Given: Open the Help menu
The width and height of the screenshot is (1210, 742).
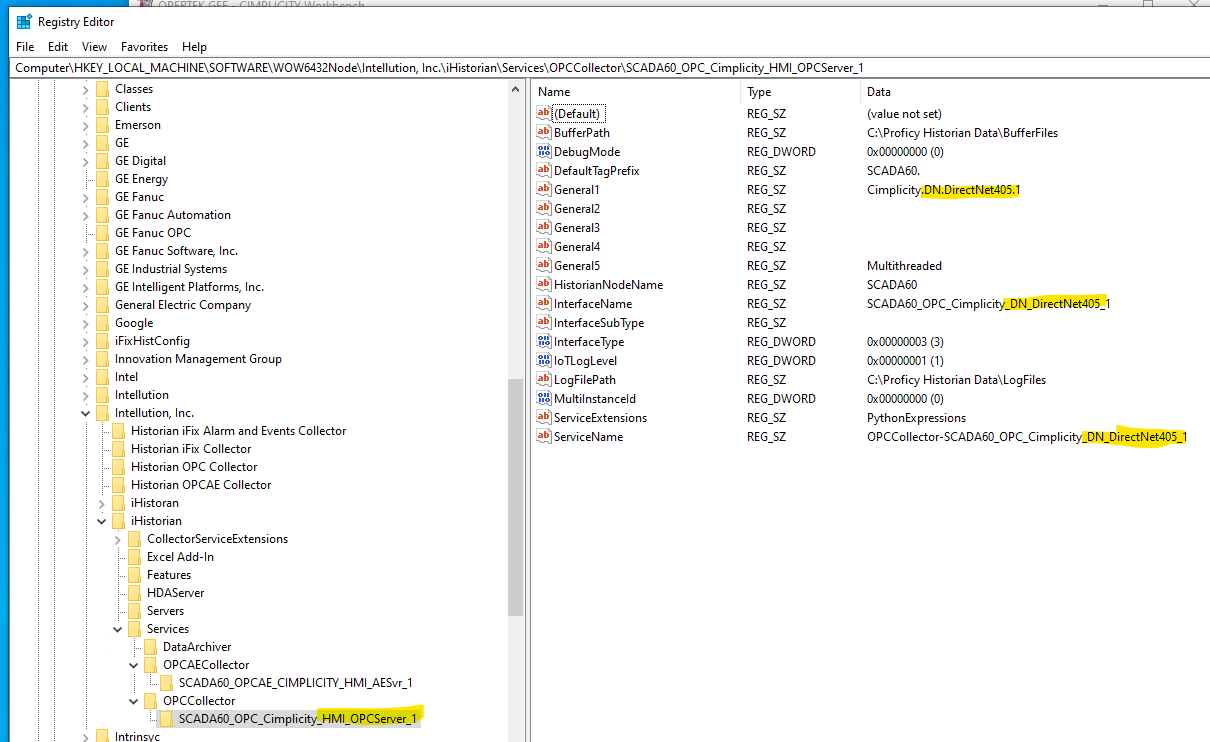Looking at the screenshot, I should pos(194,47).
